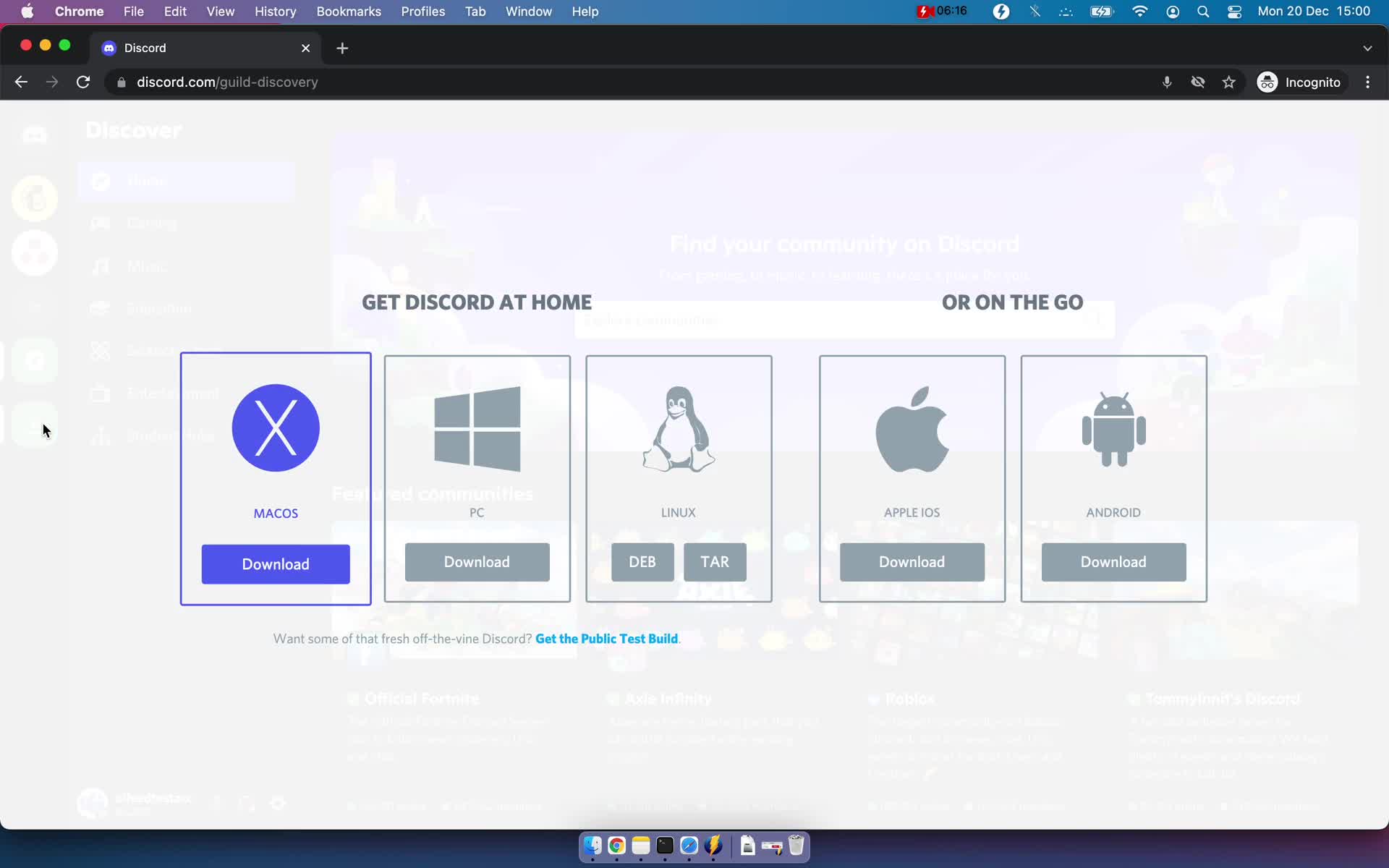Open the Public Test Build link

pyautogui.click(x=605, y=638)
